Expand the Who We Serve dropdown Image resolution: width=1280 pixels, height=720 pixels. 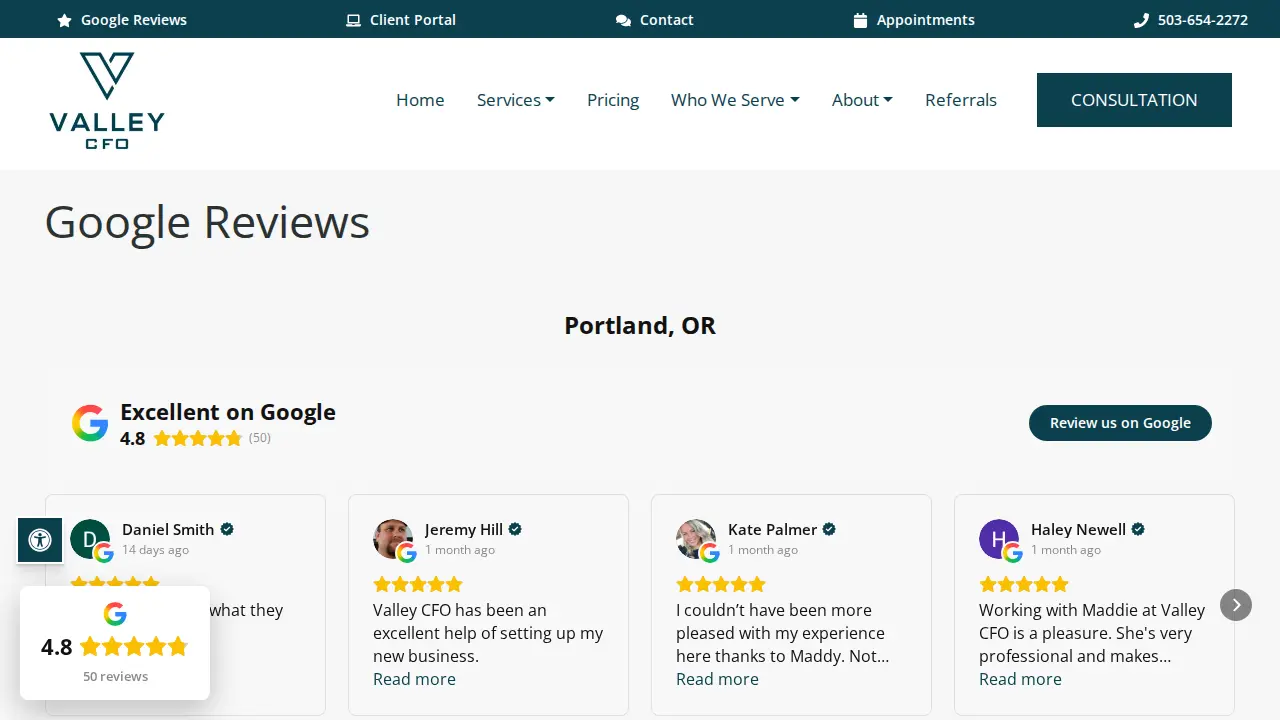(735, 100)
